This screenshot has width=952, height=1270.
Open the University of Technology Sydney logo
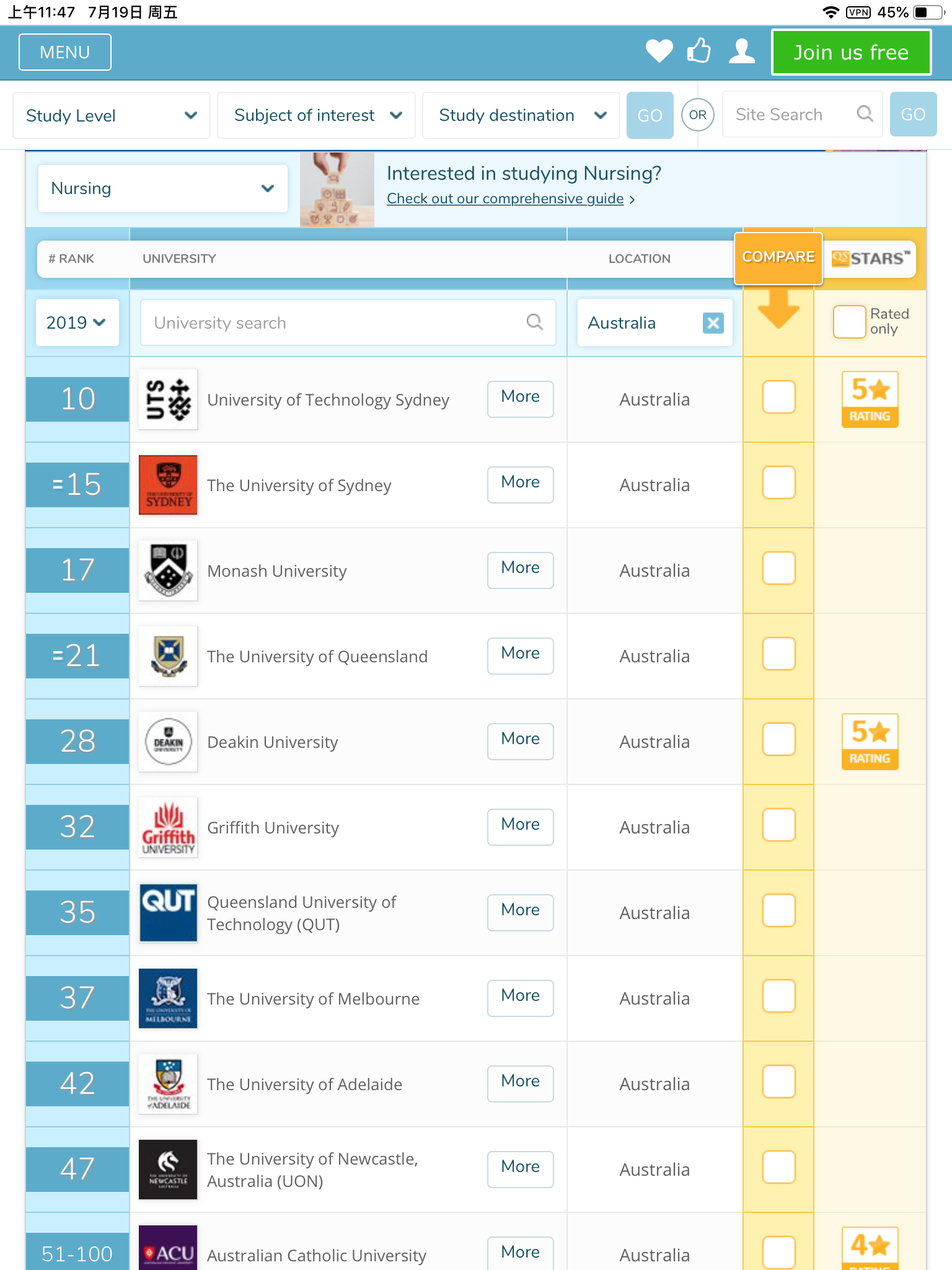(168, 399)
